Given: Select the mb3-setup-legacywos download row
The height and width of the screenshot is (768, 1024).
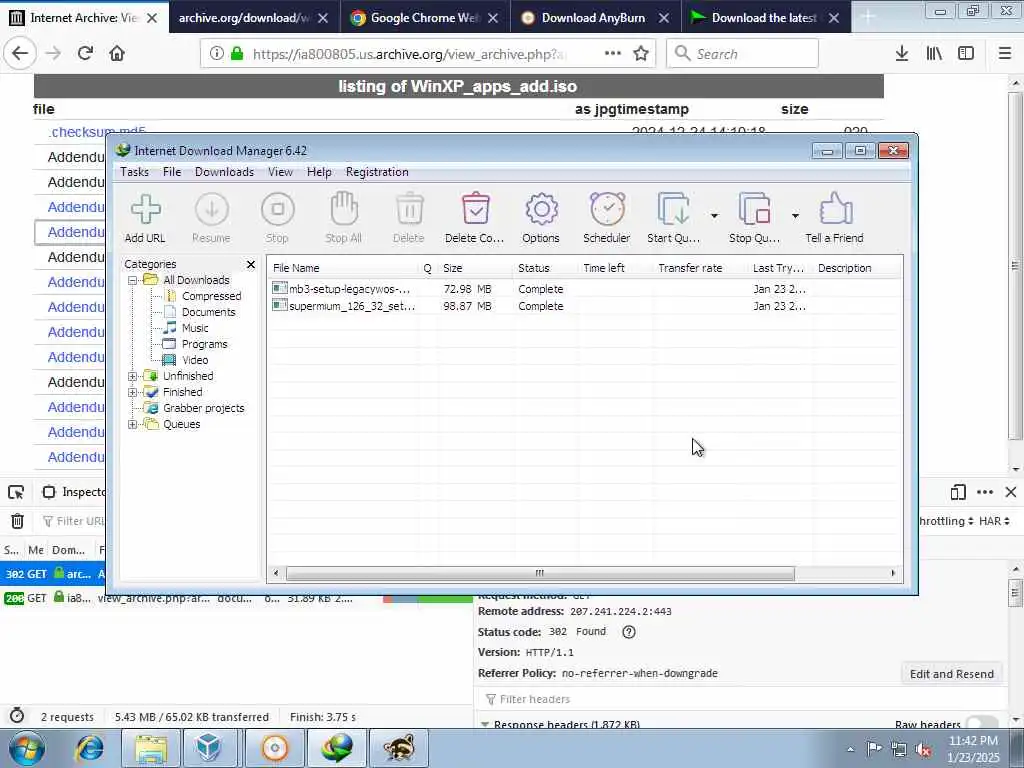Looking at the screenshot, I should click(584, 289).
